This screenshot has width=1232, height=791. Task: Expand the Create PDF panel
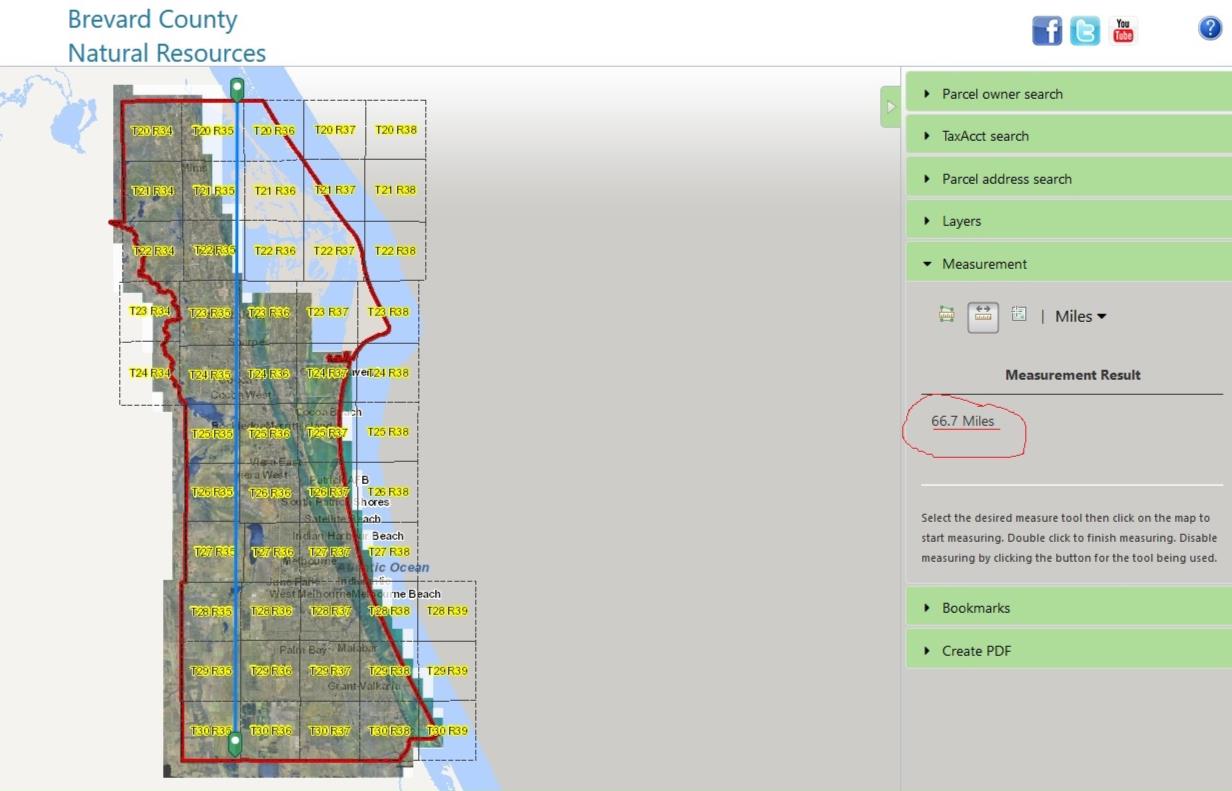click(1069, 651)
